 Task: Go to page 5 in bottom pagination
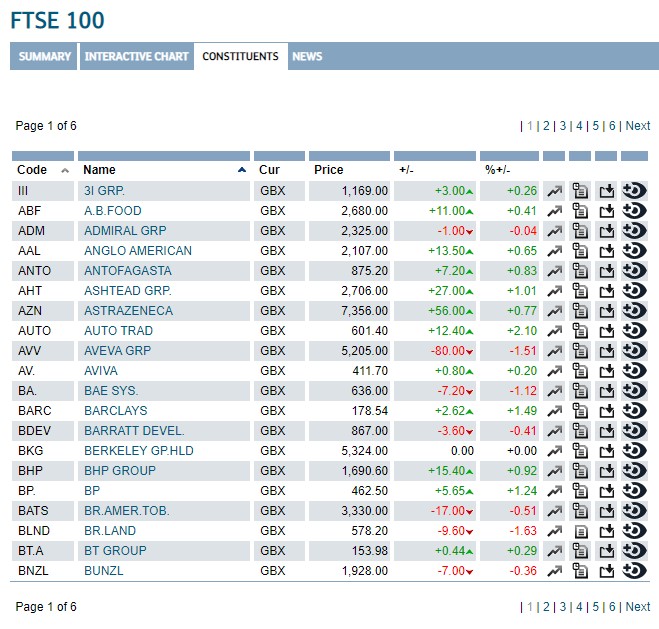(x=596, y=607)
